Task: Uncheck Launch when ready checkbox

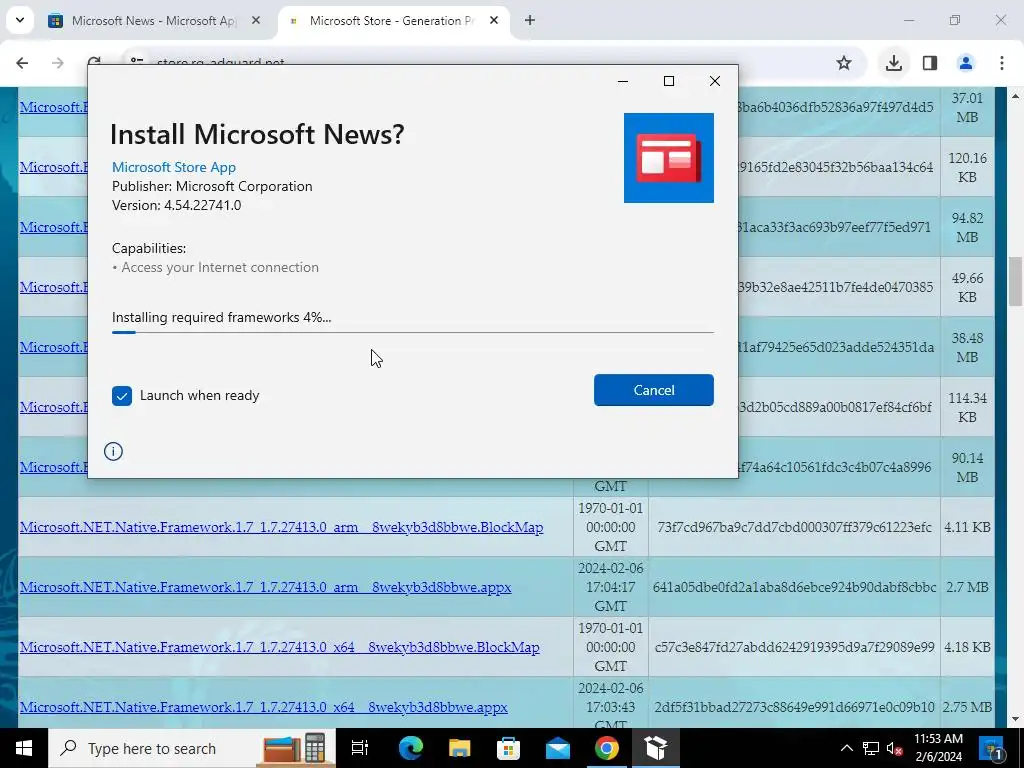Action: pos(121,396)
